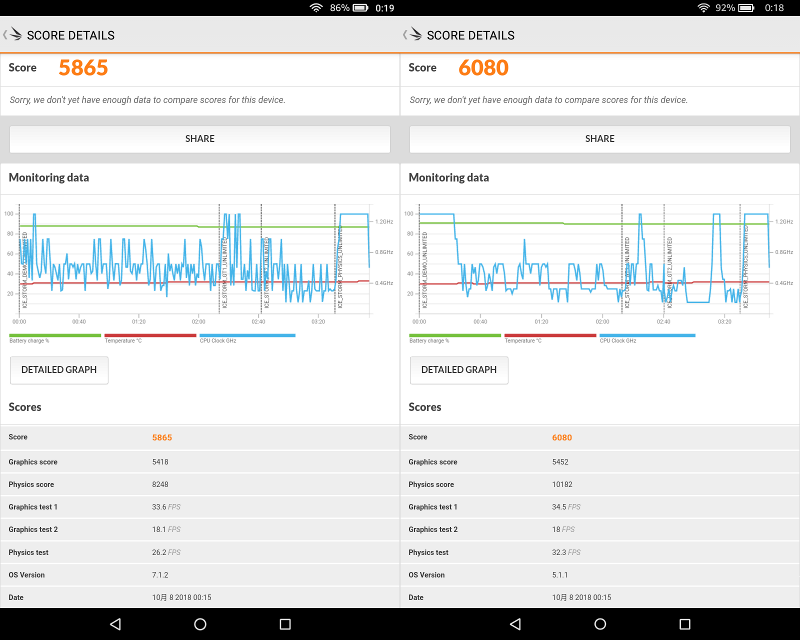Tap Wi-Fi icon in right status bar
Screen dimensions: 800x640
(704, 8)
